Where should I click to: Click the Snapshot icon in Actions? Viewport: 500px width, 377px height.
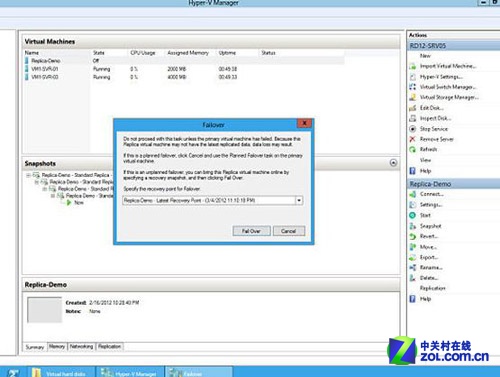click(413, 226)
